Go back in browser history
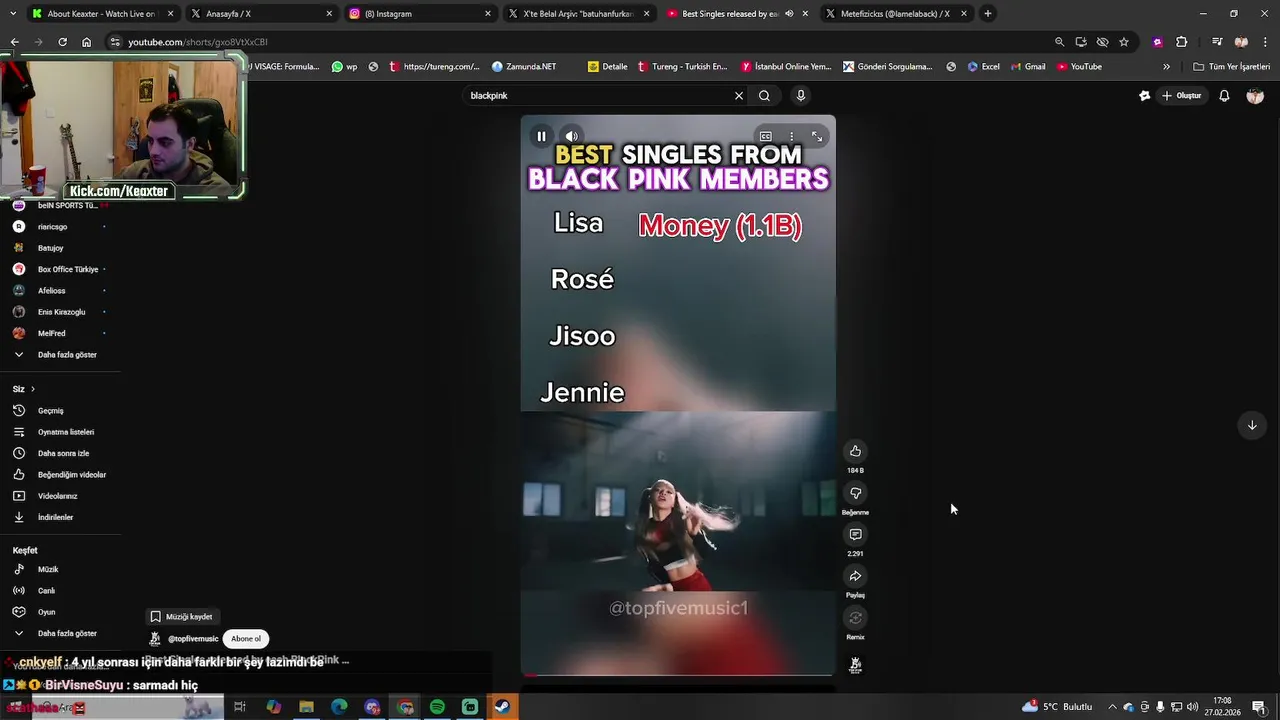The height and width of the screenshot is (720, 1280). tap(15, 42)
